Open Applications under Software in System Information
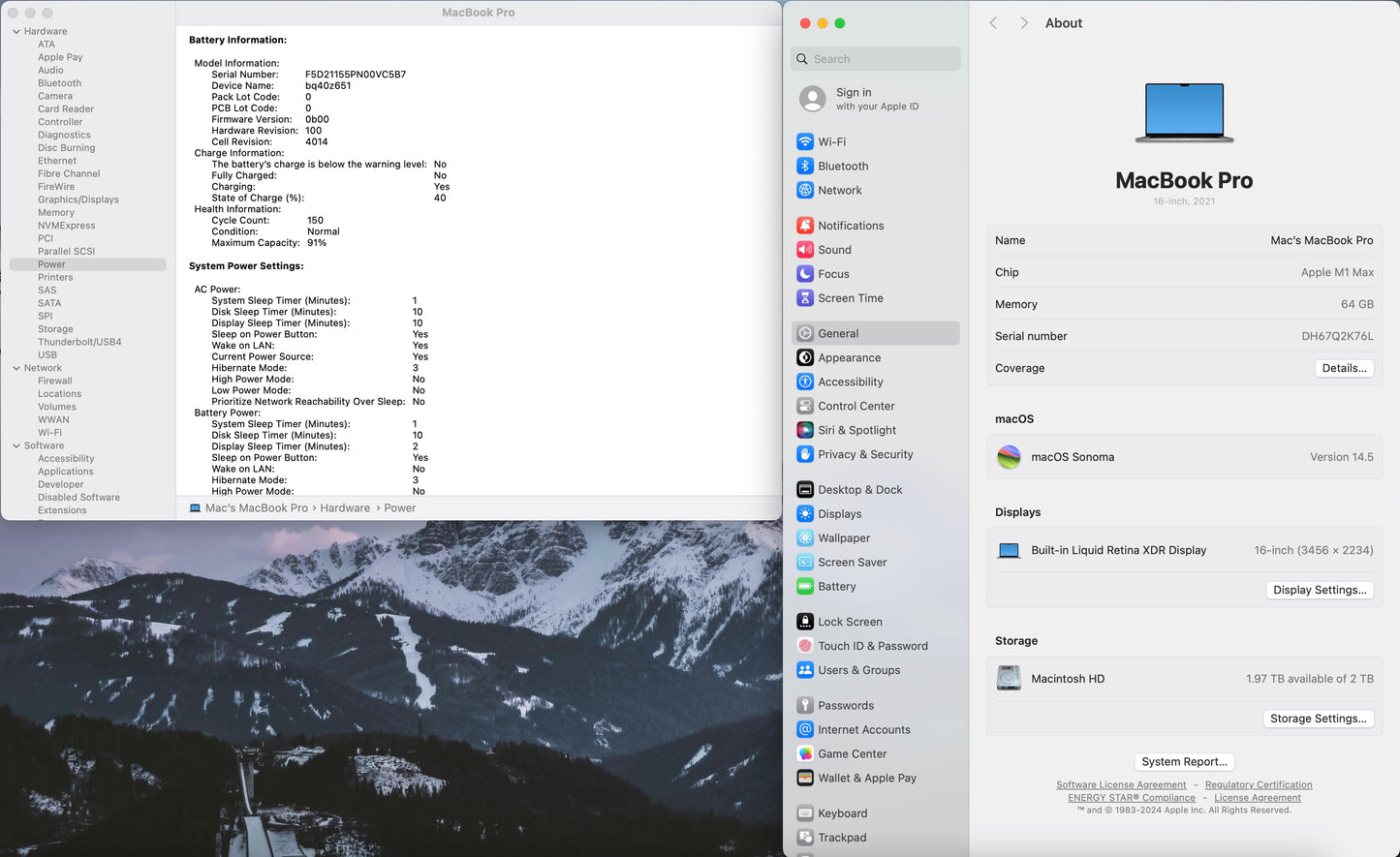1400x857 pixels. pyautogui.click(x=66, y=472)
